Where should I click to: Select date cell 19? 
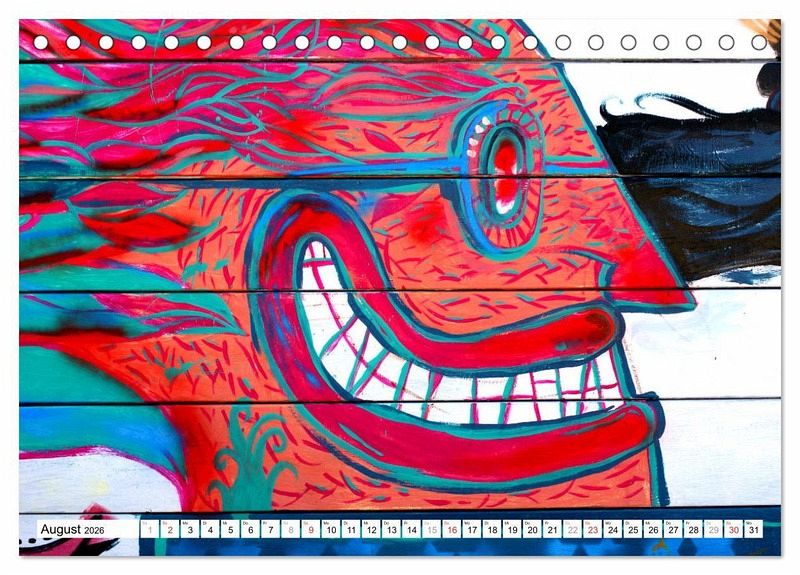tap(512, 529)
